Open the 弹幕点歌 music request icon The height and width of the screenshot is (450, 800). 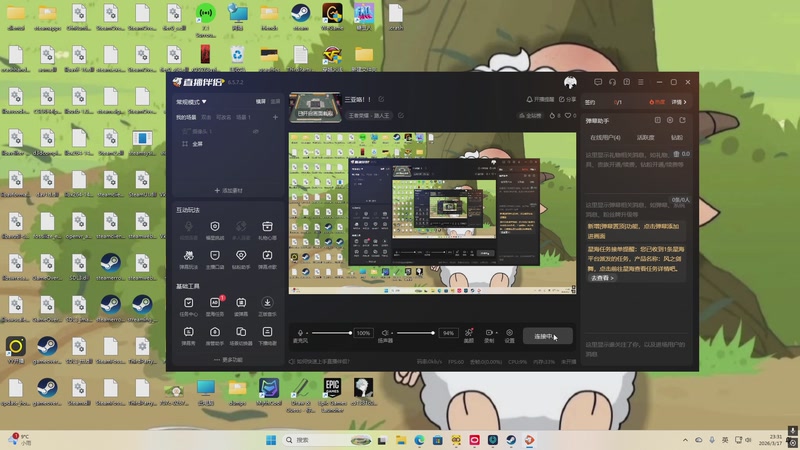(267, 259)
